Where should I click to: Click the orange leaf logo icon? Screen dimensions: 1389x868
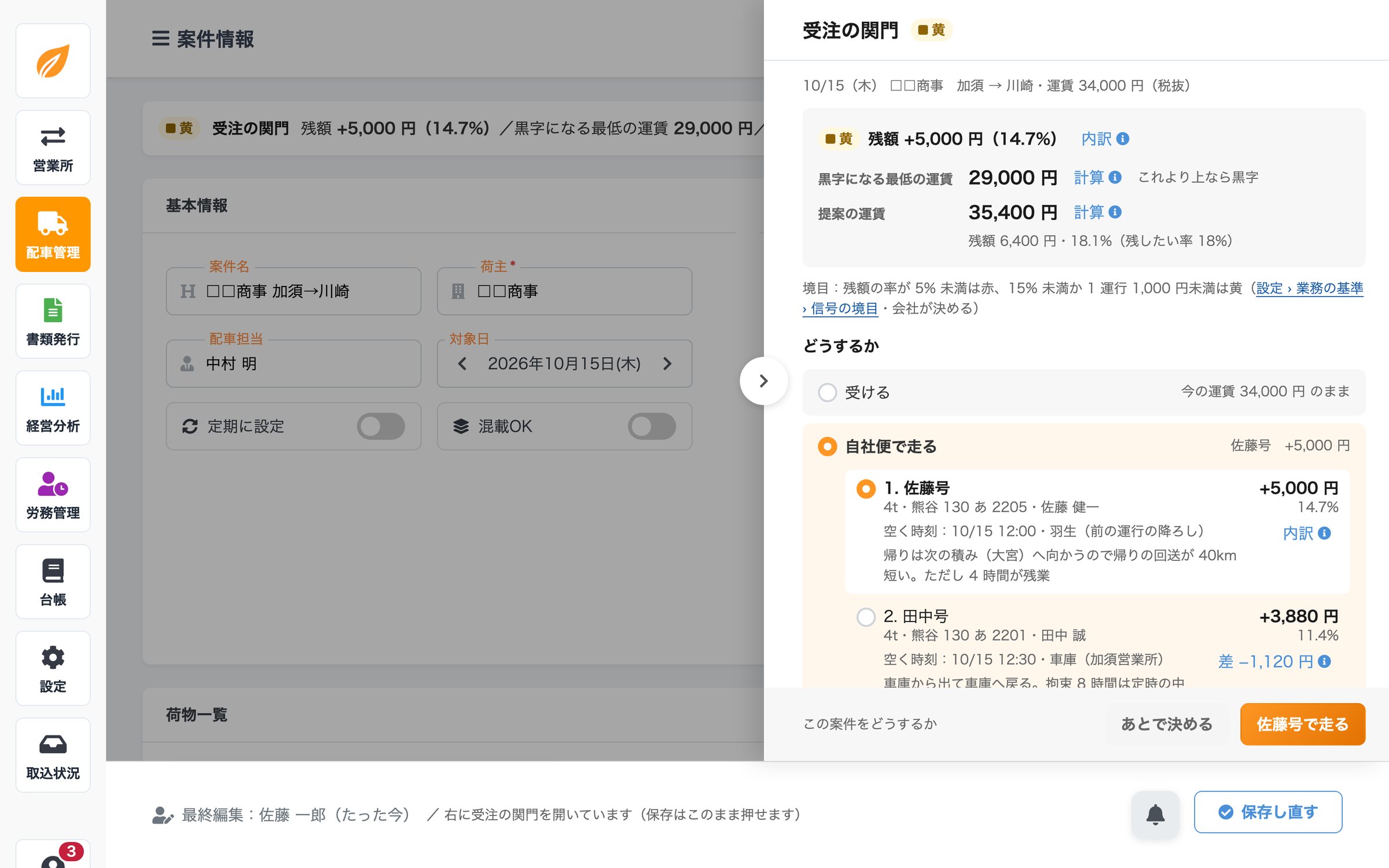click(x=53, y=61)
